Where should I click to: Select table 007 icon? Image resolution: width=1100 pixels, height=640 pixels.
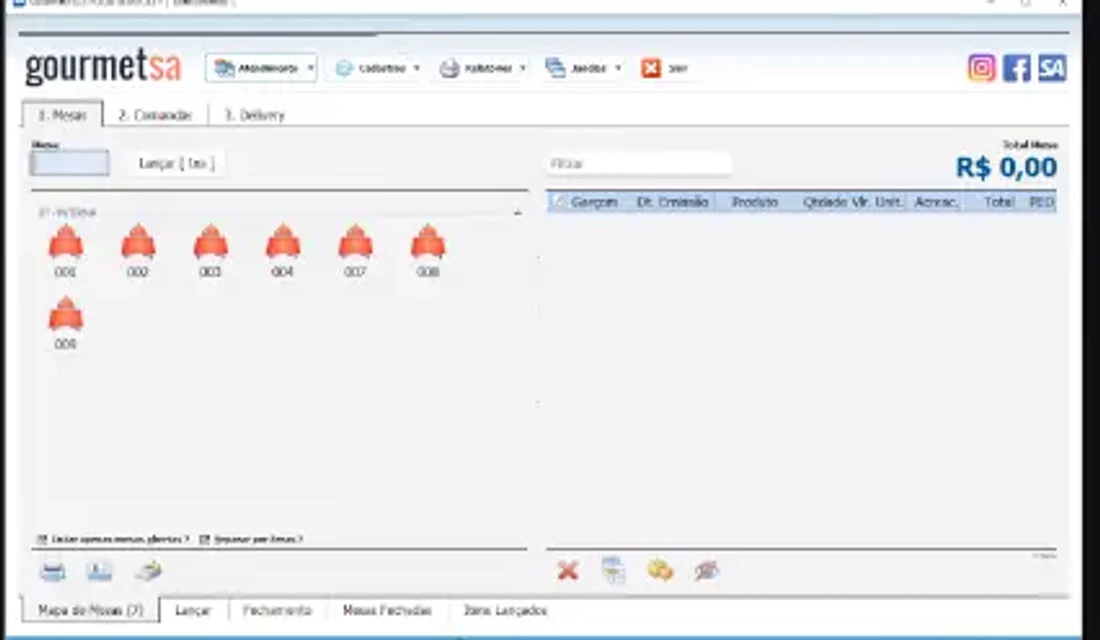coord(356,243)
